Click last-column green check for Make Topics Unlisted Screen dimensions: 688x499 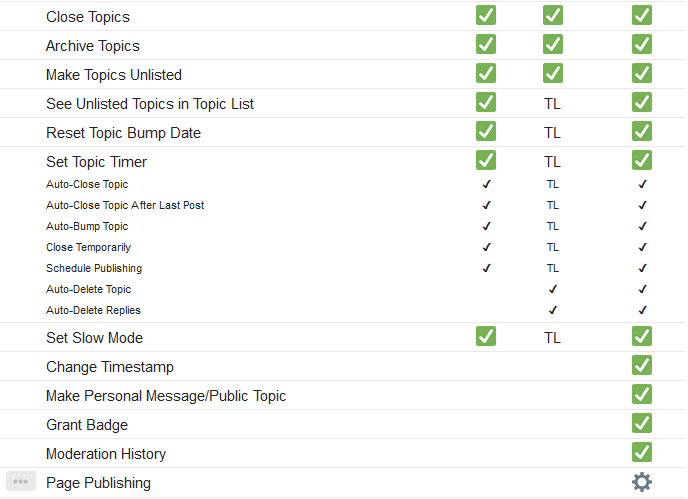(641, 74)
